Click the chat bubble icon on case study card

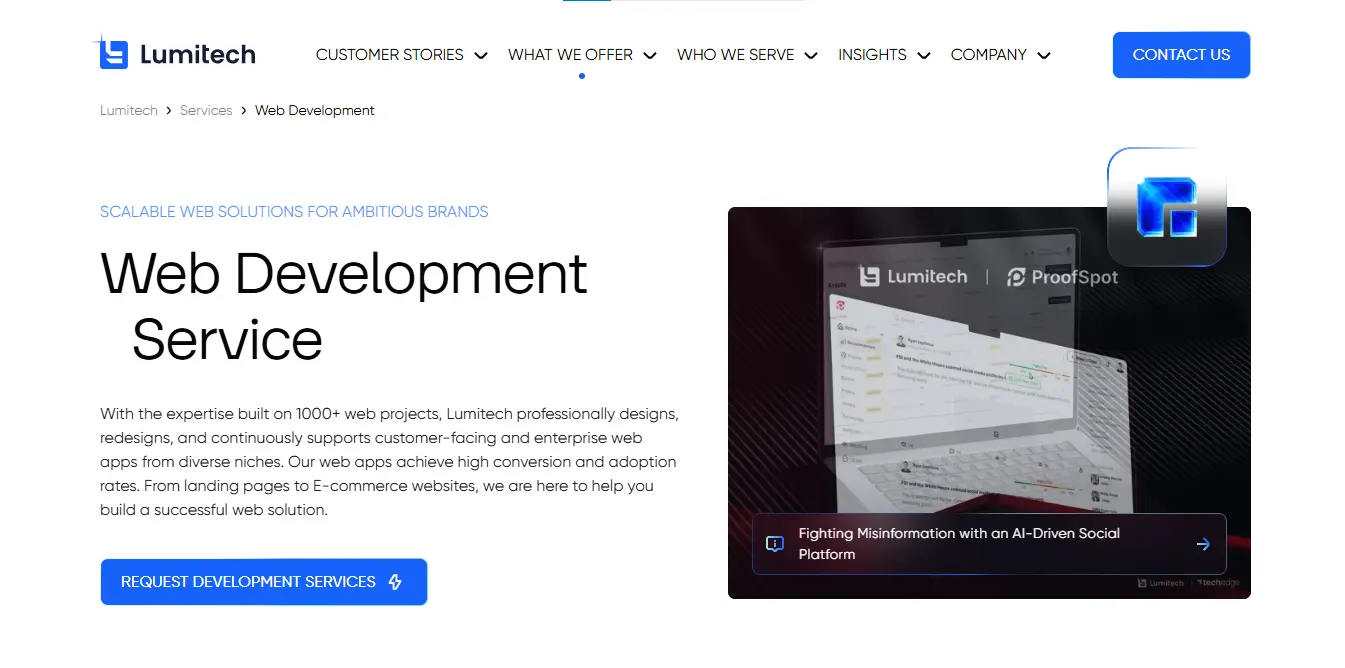[774, 544]
